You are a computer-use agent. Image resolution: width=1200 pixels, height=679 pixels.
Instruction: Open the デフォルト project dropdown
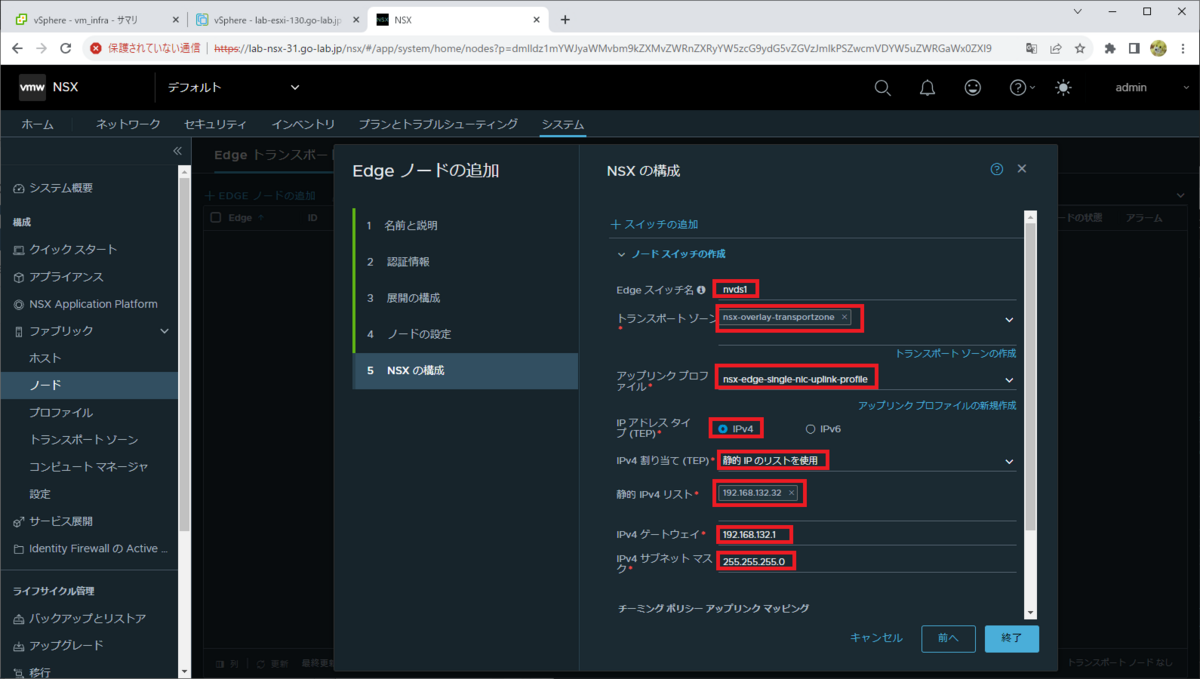(x=234, y=88)
